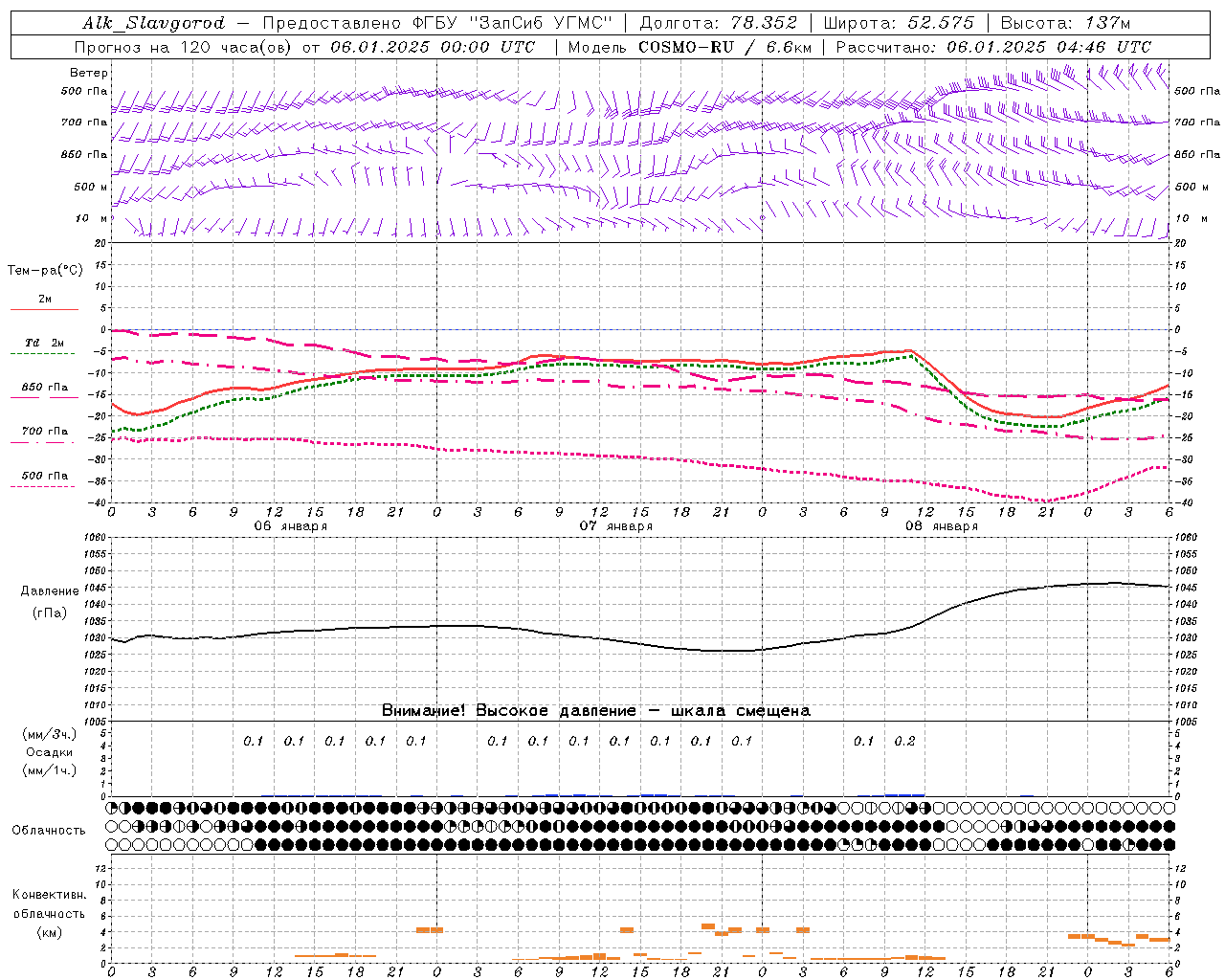
Task: Click the "(гПа)" unit under Давление label
Action: click(x=50, y=613)
